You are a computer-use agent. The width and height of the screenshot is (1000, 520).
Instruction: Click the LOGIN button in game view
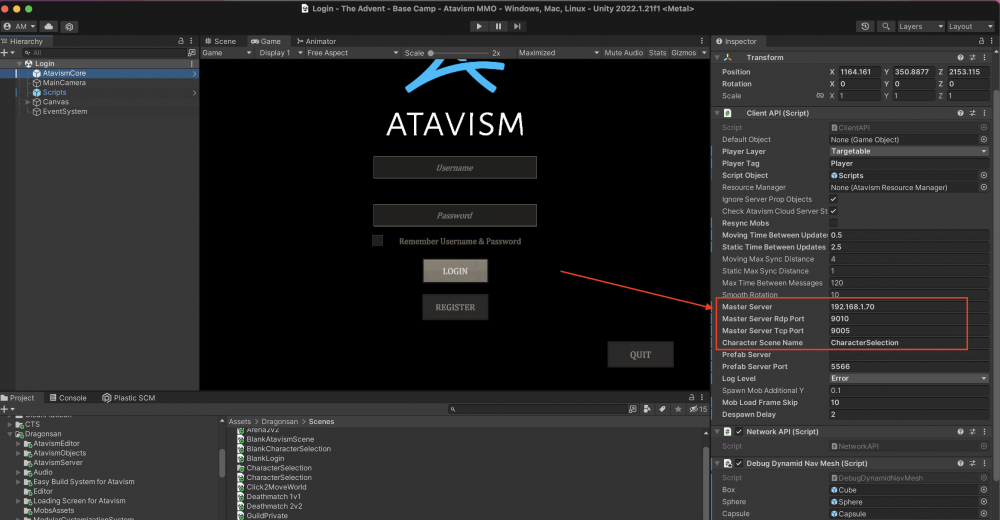[x=455, y=271]
